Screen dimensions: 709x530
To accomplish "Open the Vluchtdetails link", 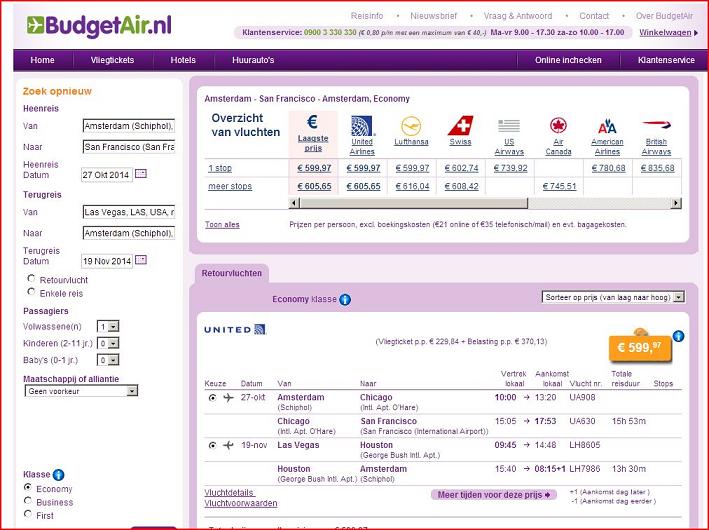I will [230, 492].
